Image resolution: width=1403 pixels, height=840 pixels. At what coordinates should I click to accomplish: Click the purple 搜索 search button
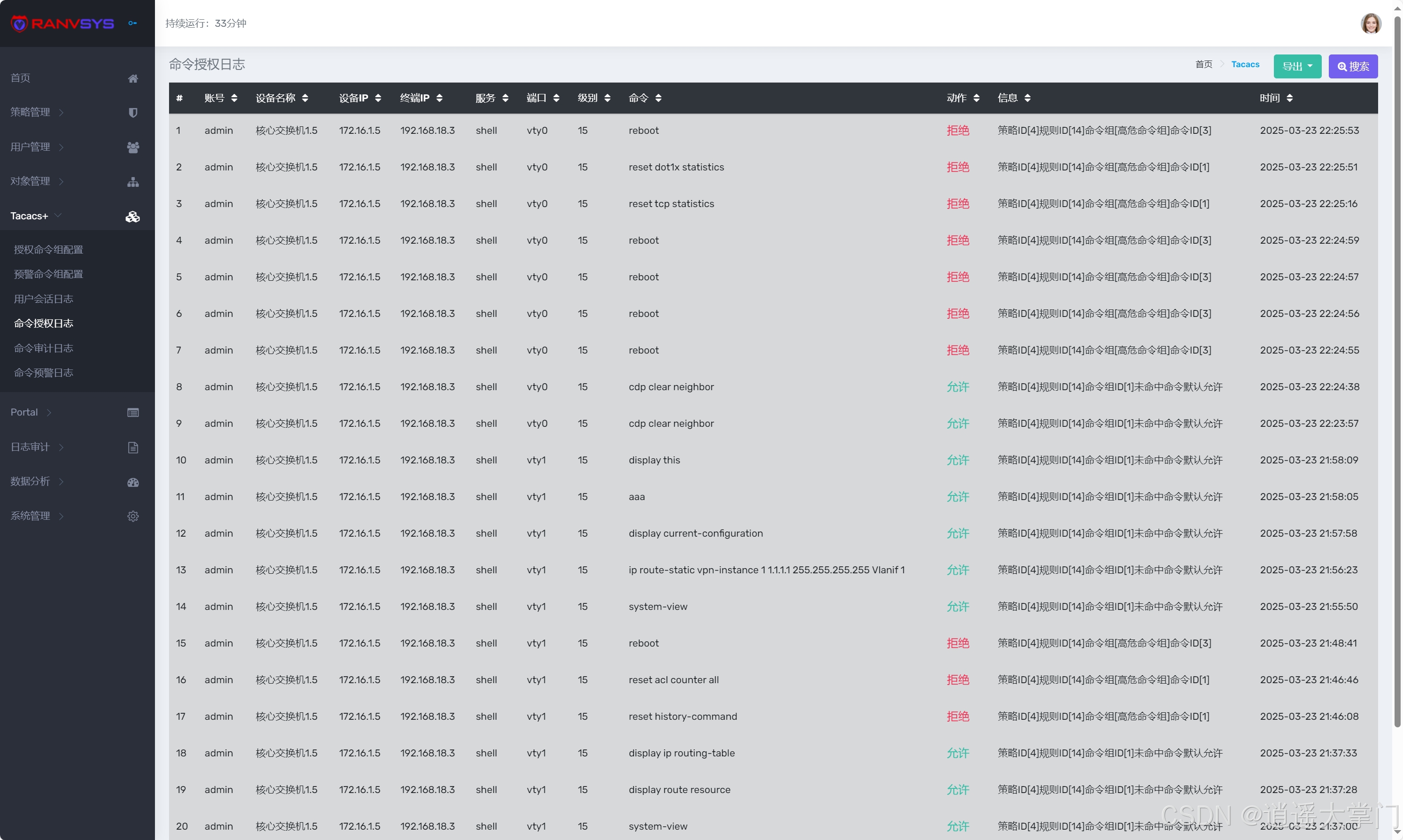(1353, 66)
